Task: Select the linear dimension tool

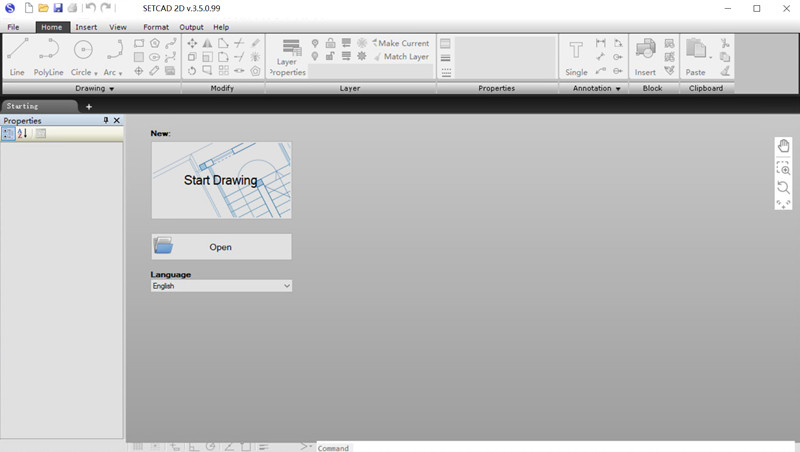Action: pyautogui.click(x=601, y=43)
